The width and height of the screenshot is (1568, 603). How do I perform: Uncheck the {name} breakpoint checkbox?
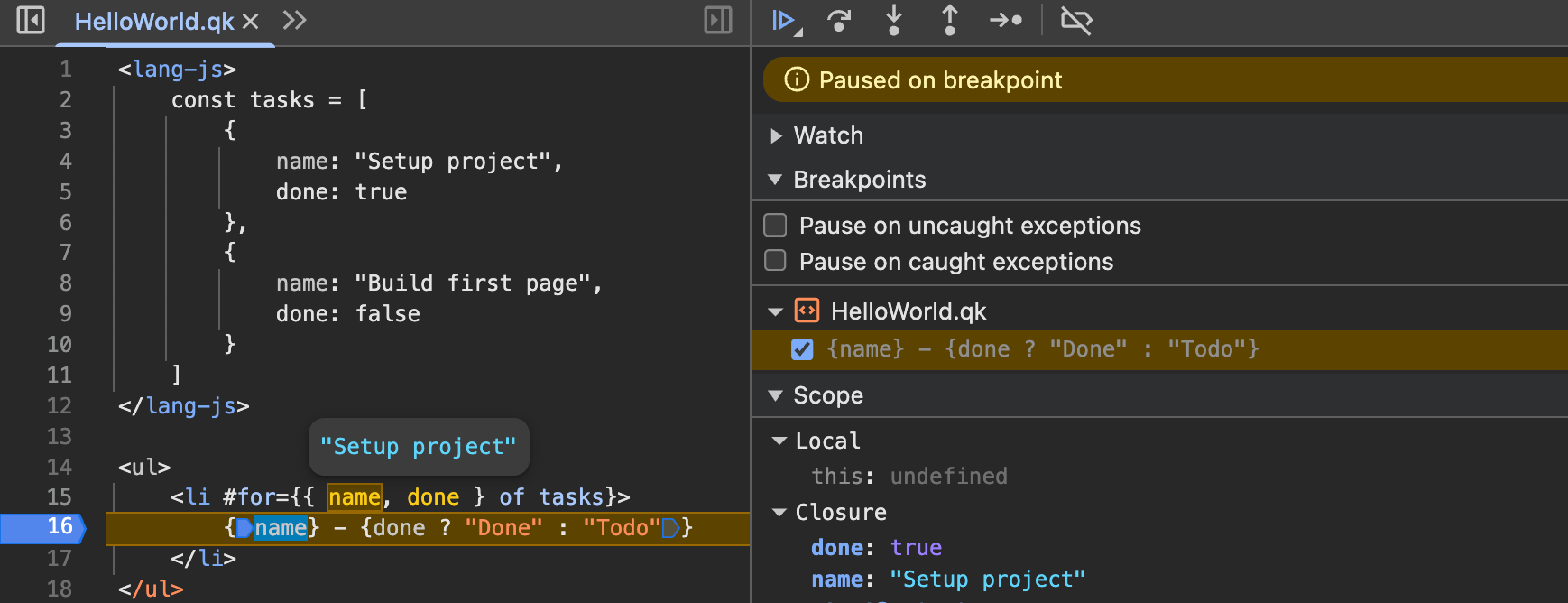tap(802, 349)
